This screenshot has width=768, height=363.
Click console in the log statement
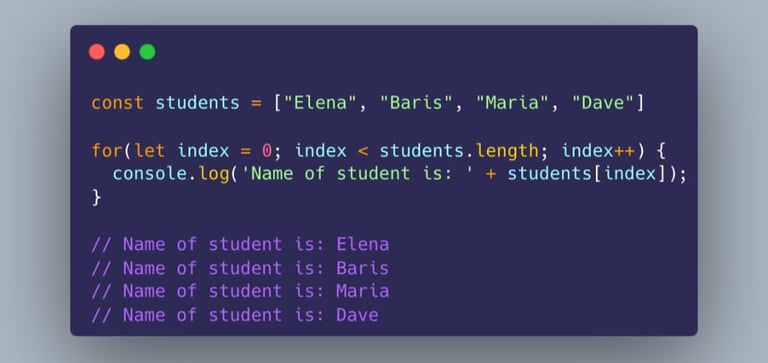click(150, 174)
